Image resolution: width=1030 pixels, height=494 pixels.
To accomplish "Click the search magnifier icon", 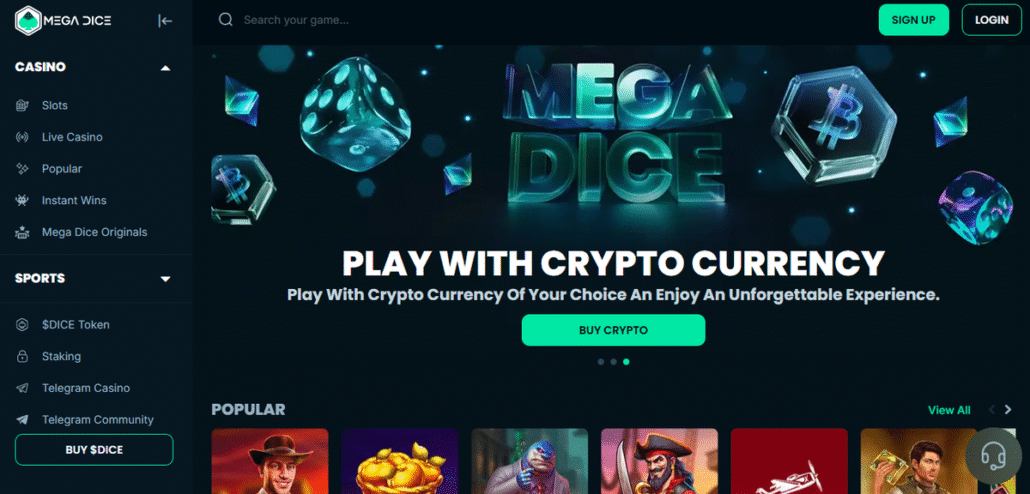I will tap(226, 20).
